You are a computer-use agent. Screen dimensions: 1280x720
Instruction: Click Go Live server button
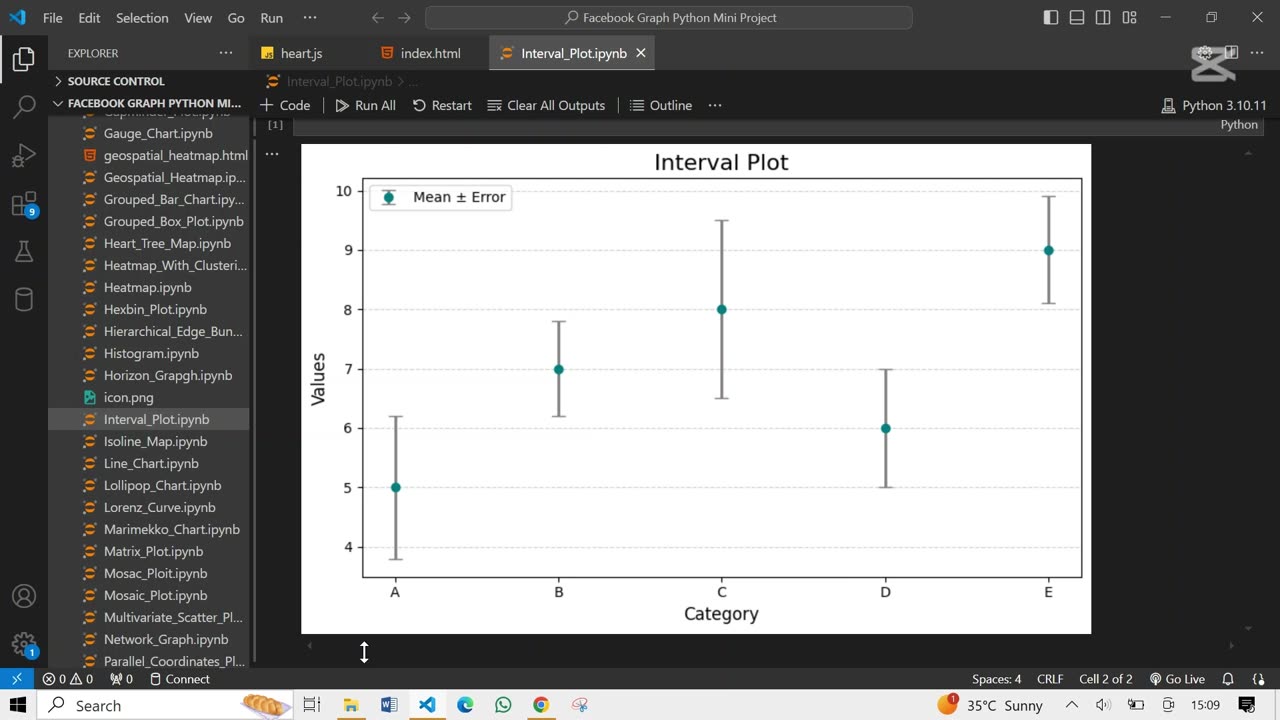point(1177,679)
